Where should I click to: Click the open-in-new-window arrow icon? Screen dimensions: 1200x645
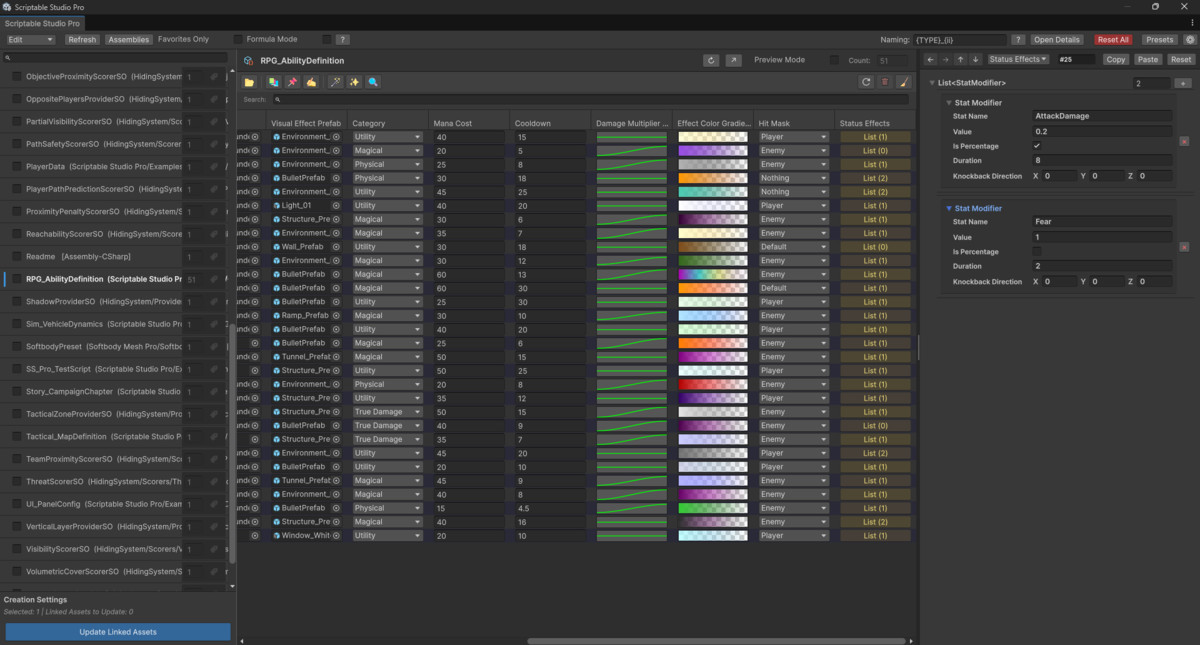coord(732,60)
